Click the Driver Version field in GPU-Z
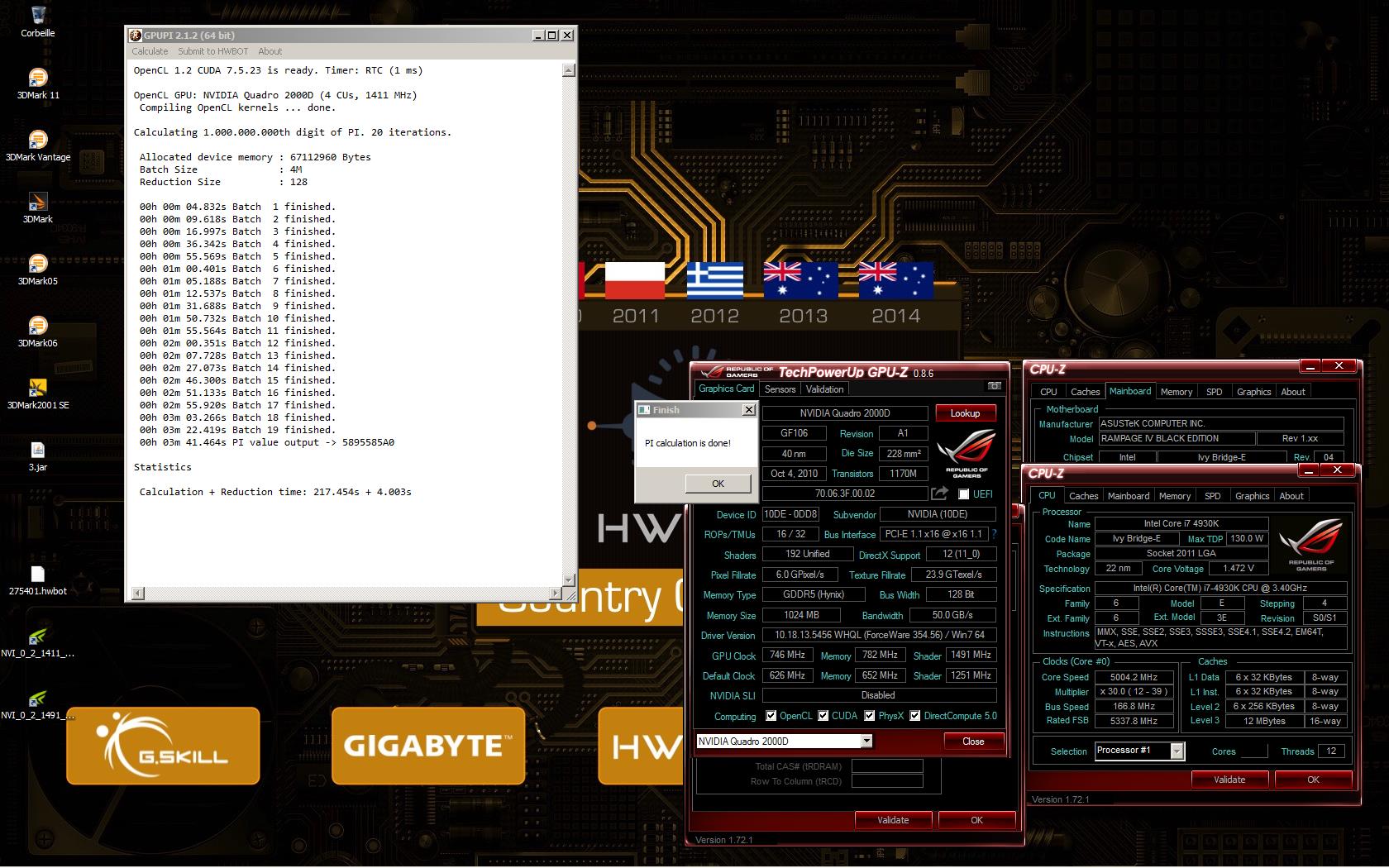1389x868 pixels. 879,635
